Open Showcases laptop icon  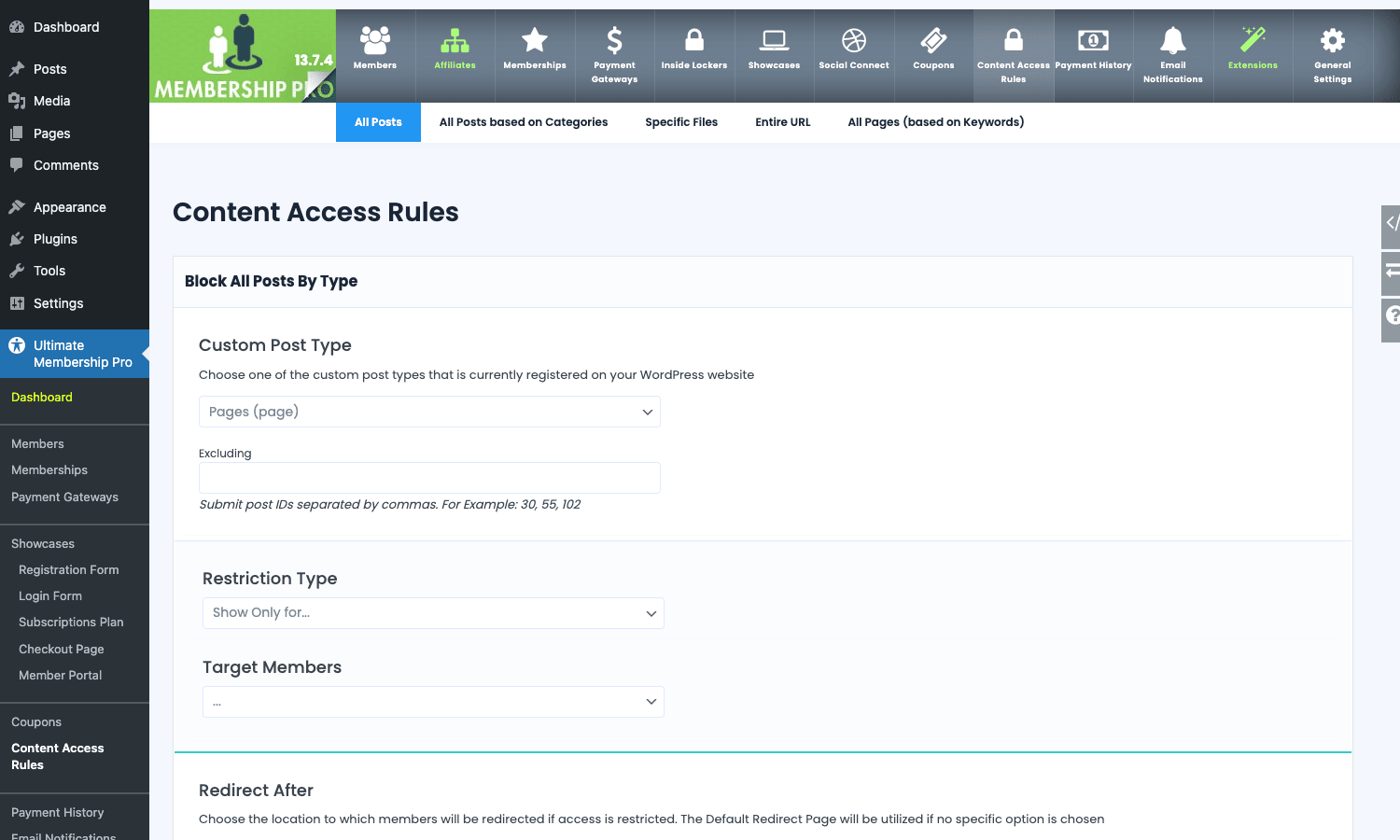[x=774, y=40]
